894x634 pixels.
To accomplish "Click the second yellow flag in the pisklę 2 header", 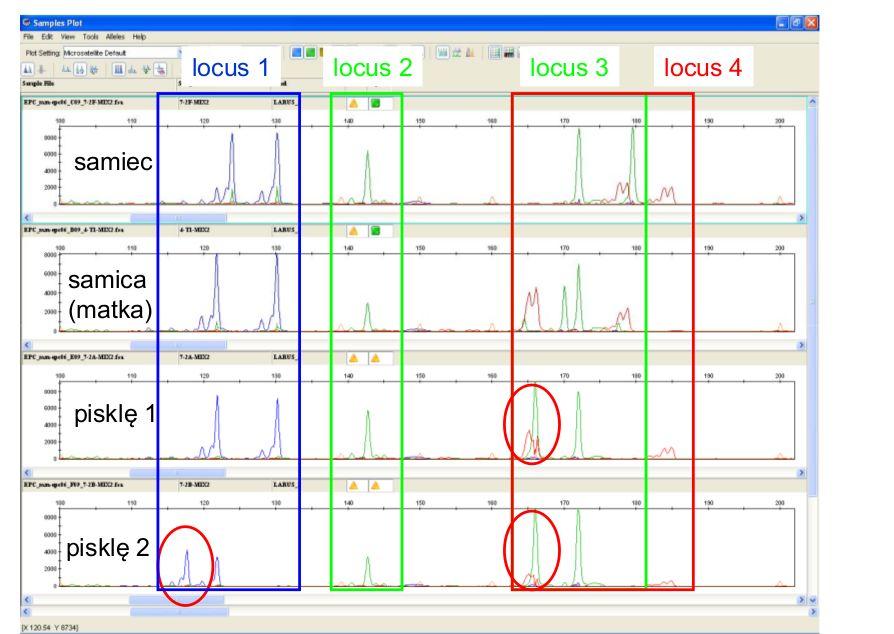I will [x=375, y=485].
